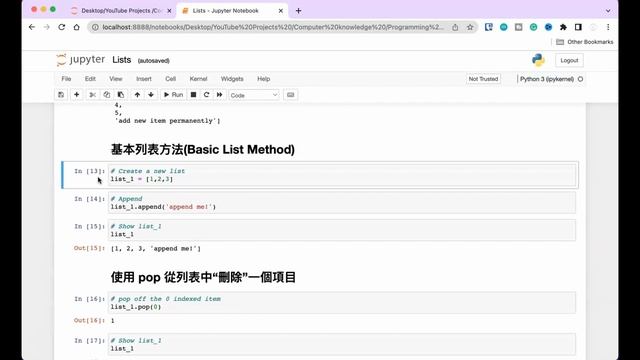The height and width of the screenshot is (360, 640).
Task: Restart the kernel icon
Action: point(207,95)
